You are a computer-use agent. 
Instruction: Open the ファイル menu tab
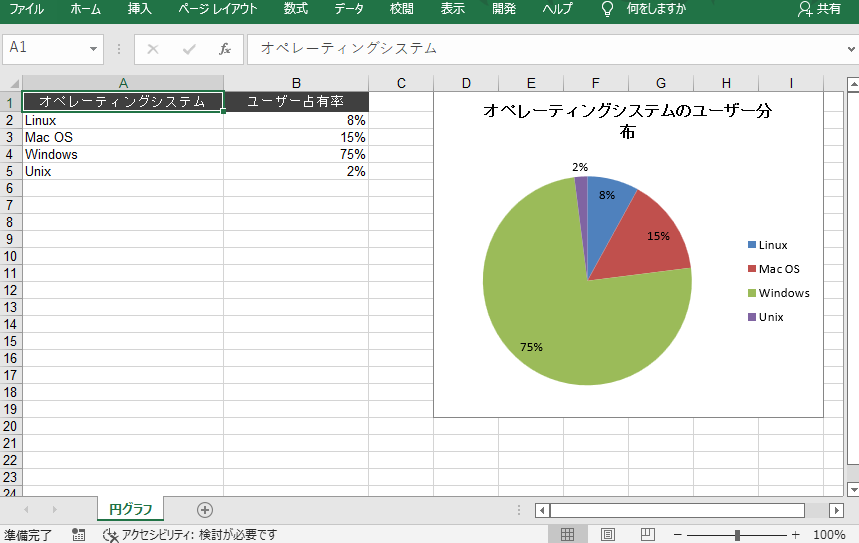(26, 9)
